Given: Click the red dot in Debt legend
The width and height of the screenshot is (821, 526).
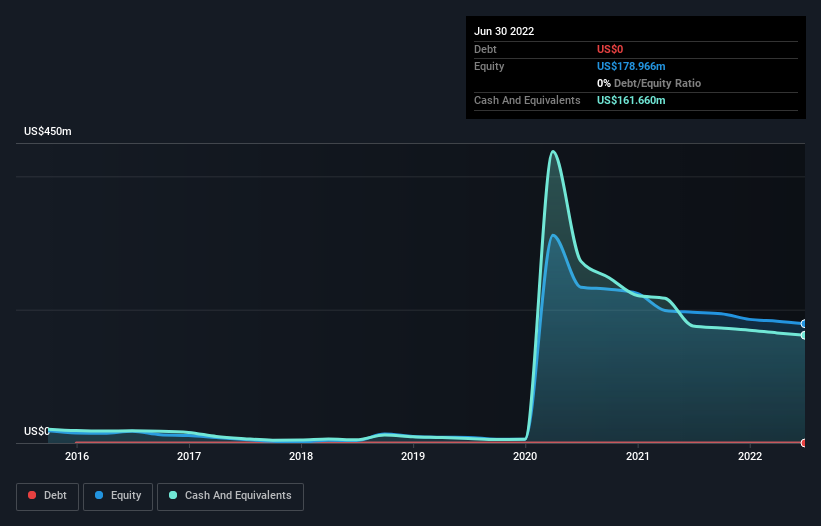Looking at the screenshot, I should (32, 495).
